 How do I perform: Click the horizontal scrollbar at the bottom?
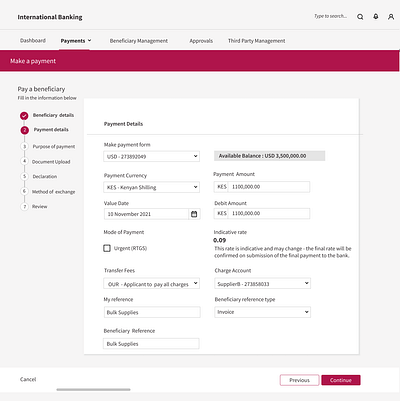(x=93, y=389)
